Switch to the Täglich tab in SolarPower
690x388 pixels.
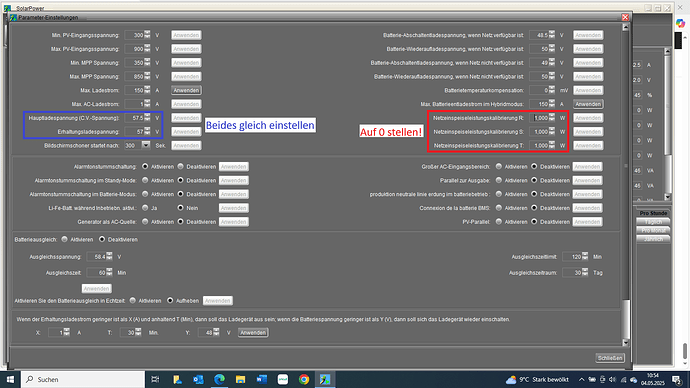coord(653,222)
